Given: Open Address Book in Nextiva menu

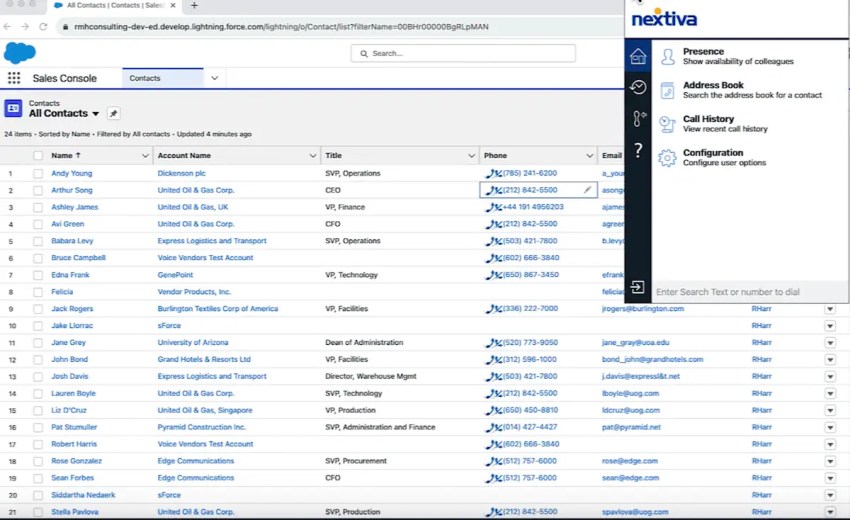Looking at the screenshot, I should click(x=750, y=90).
